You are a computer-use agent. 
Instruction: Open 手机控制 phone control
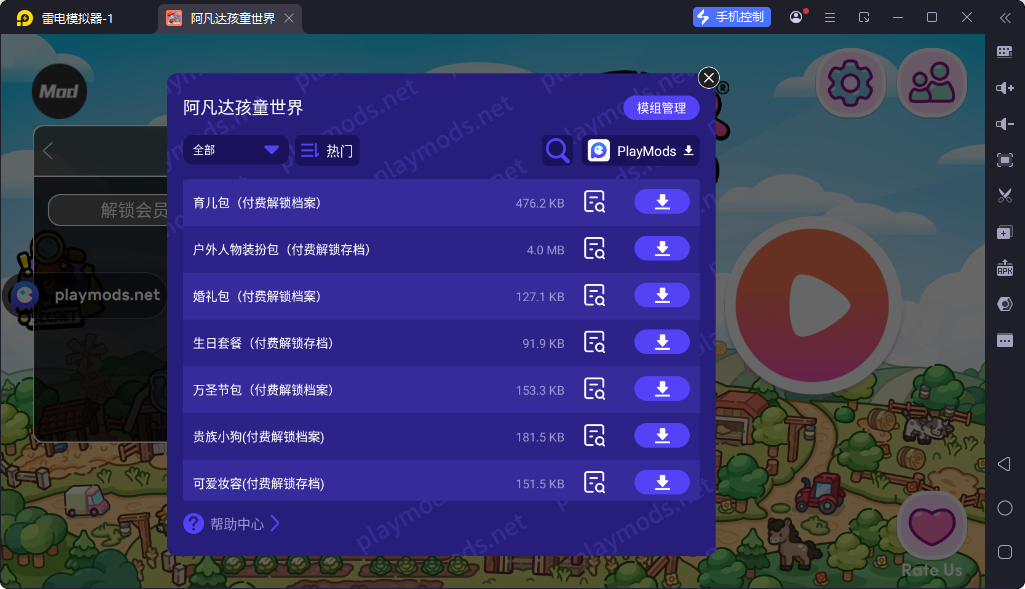[x=731, y=17]
